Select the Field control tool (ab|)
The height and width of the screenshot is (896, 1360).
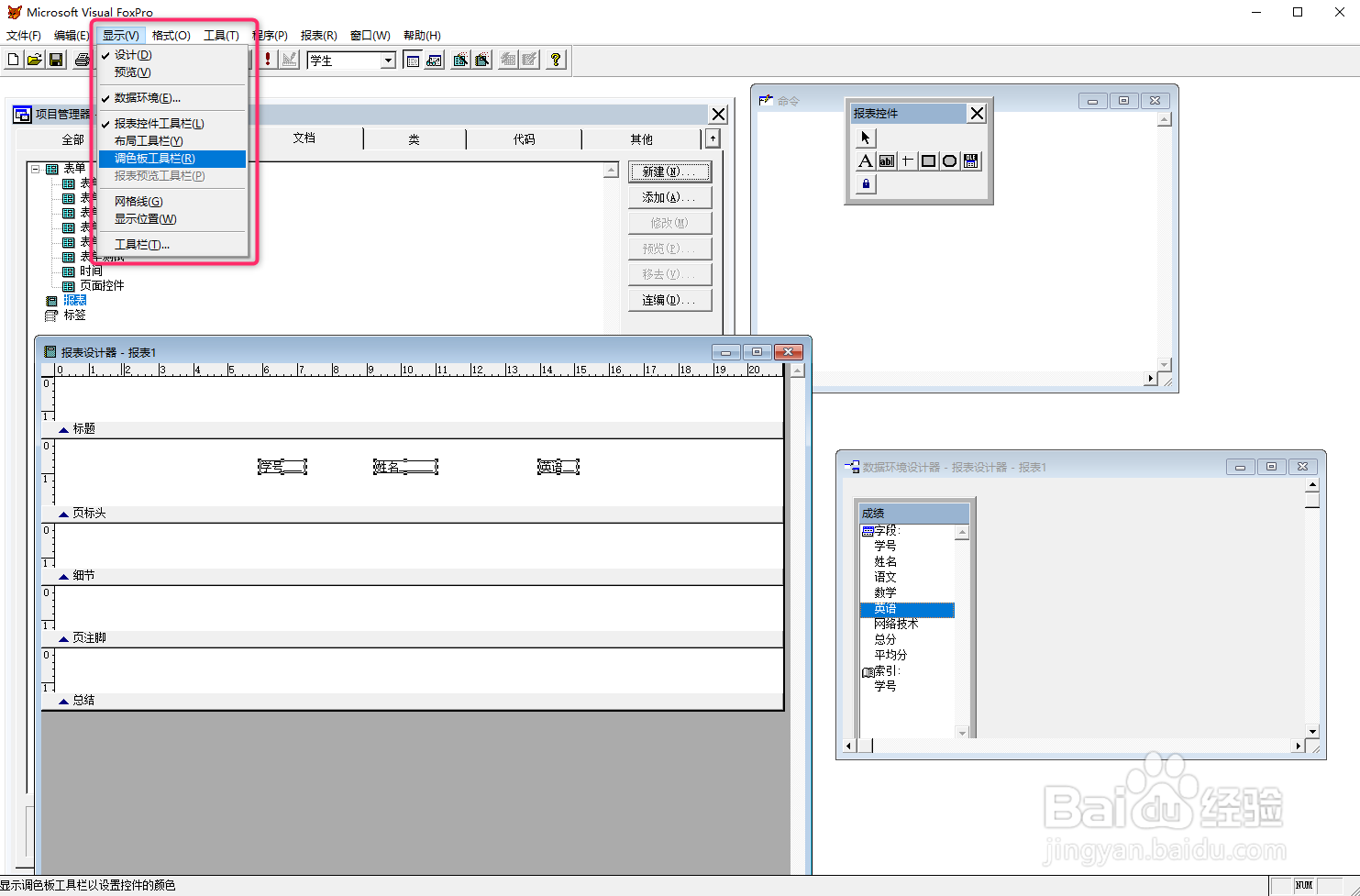(887, 160)
